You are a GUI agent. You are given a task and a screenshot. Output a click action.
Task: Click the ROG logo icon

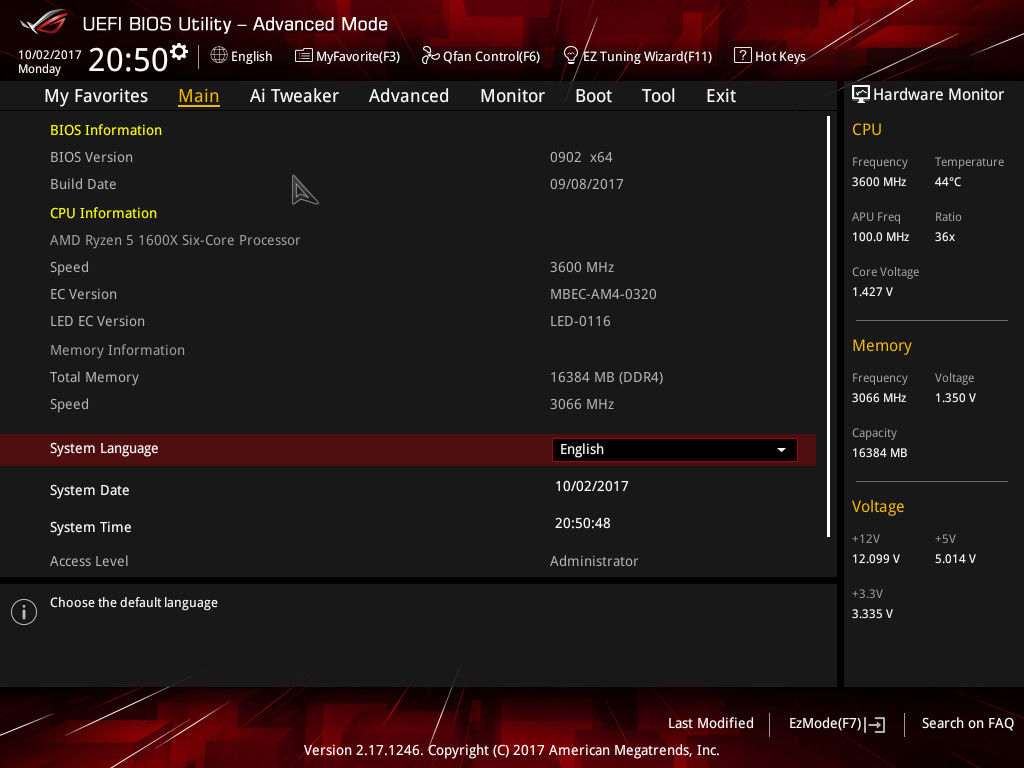click(x=44, y=22)
